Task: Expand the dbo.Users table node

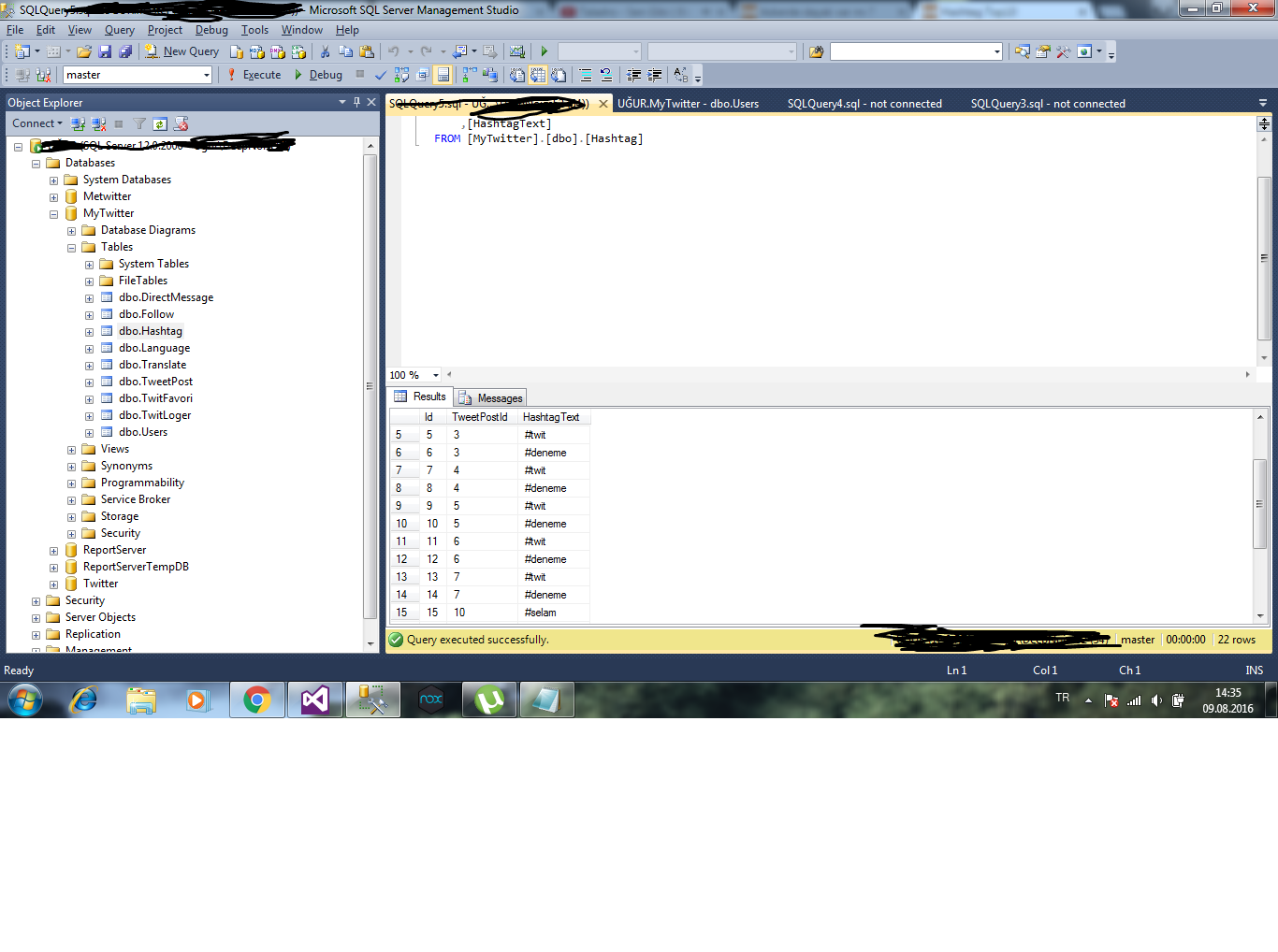Action: click(x=89, y=433)
